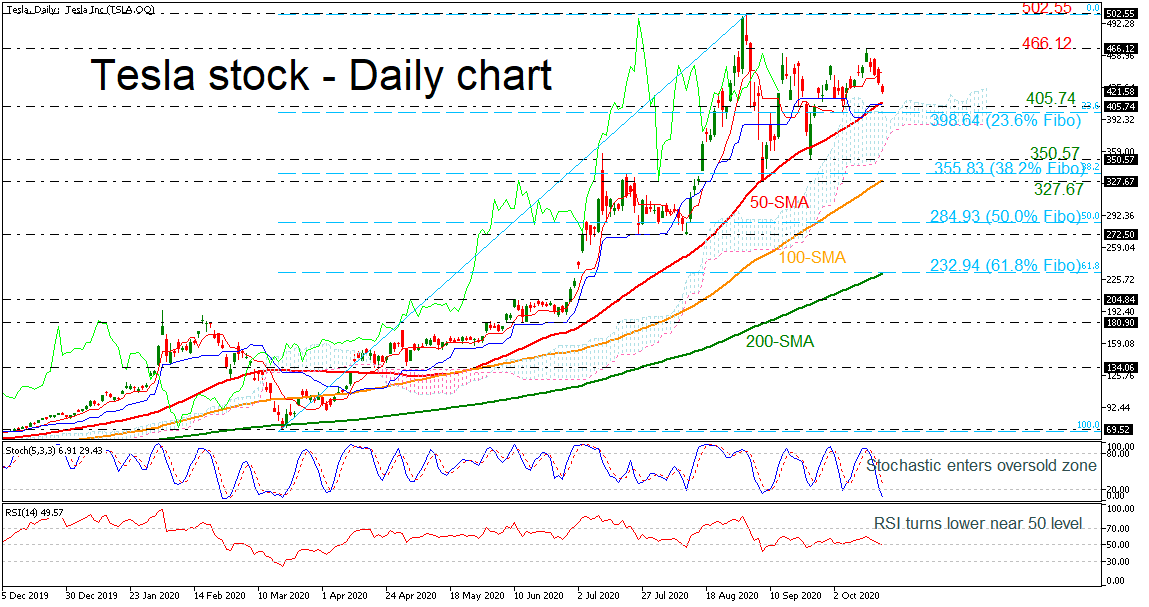Viewport: 1149px width, 607px height.
Task: Click the 159.06 price scale value
Action: 1120,343
